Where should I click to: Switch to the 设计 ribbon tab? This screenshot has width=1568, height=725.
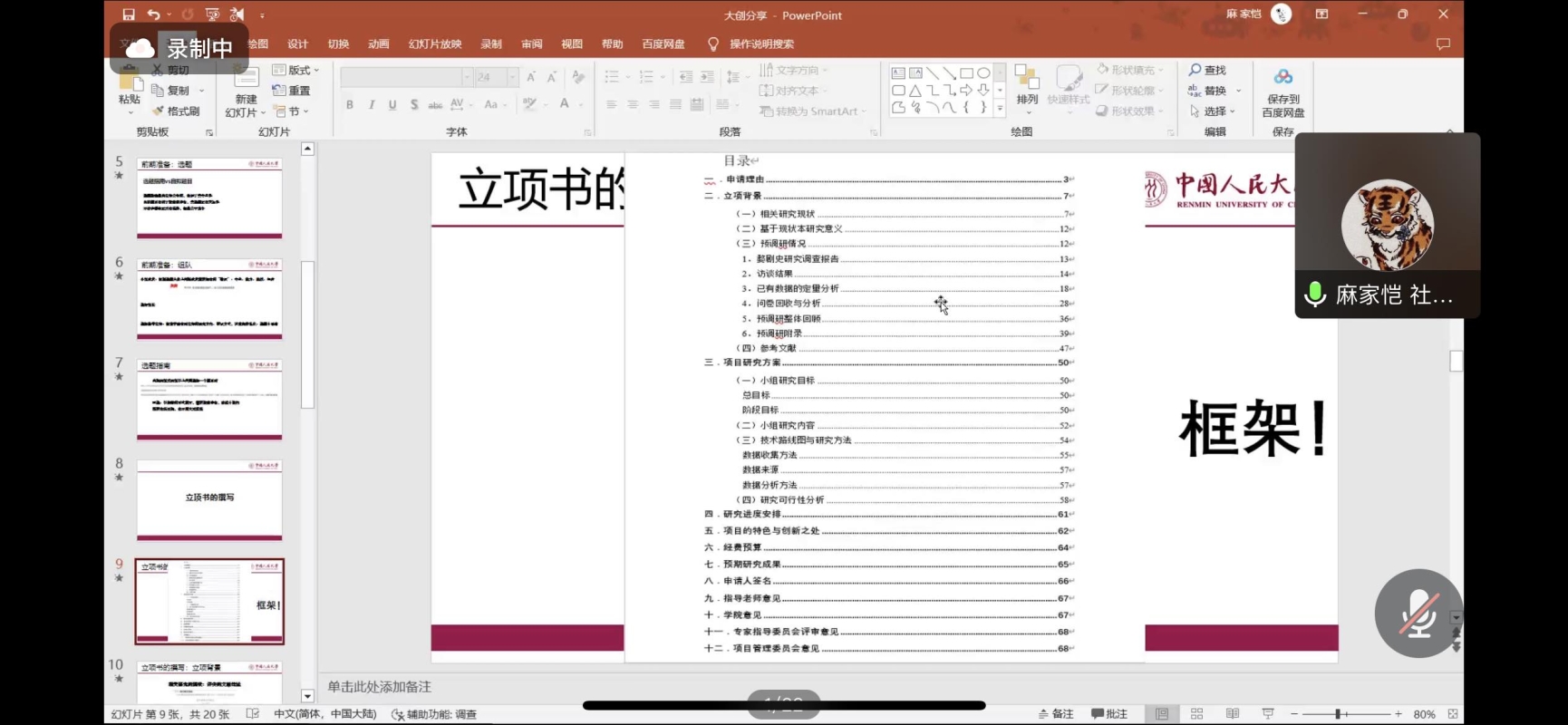tap(297, 43)
